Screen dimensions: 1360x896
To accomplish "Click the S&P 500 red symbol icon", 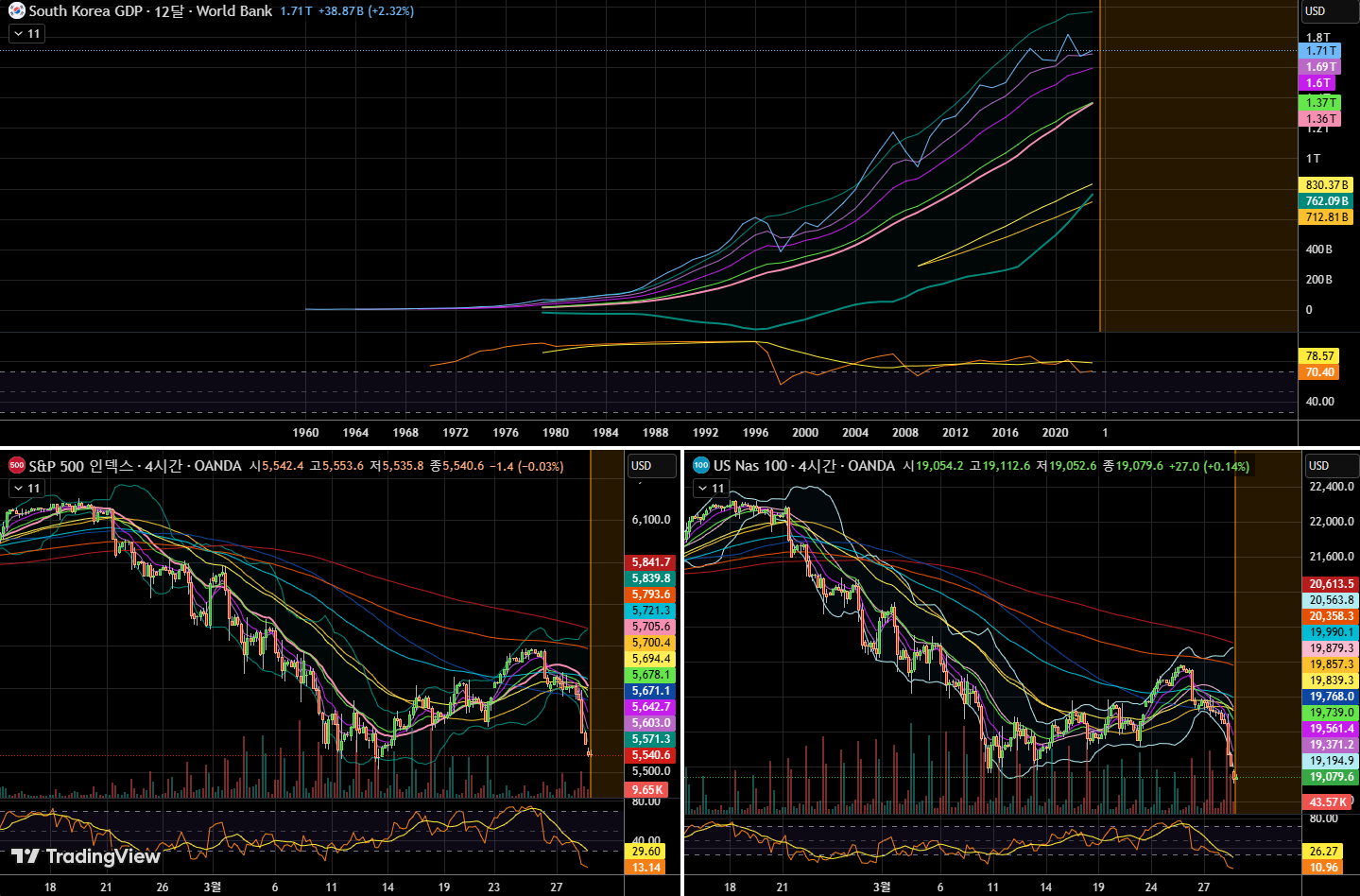I will point(16,465).
